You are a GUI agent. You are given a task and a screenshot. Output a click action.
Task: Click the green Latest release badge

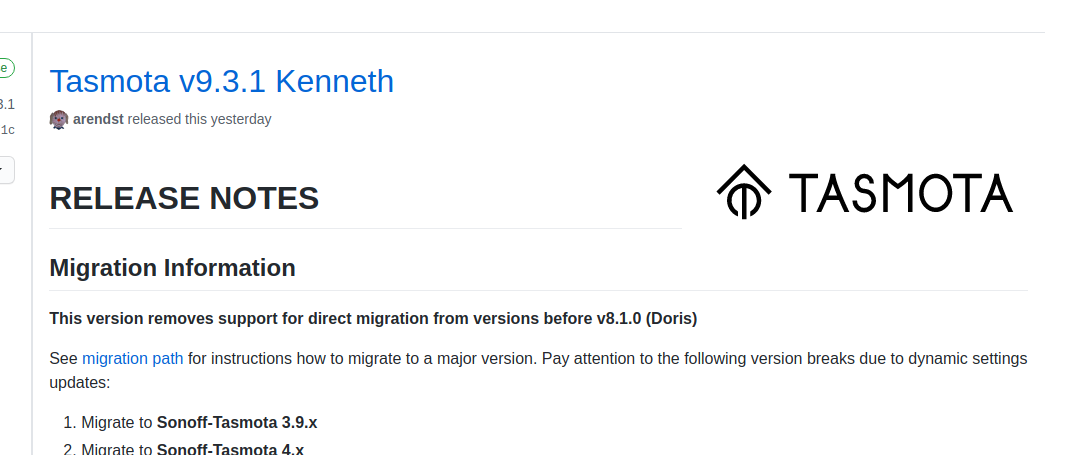click(5, 69)
